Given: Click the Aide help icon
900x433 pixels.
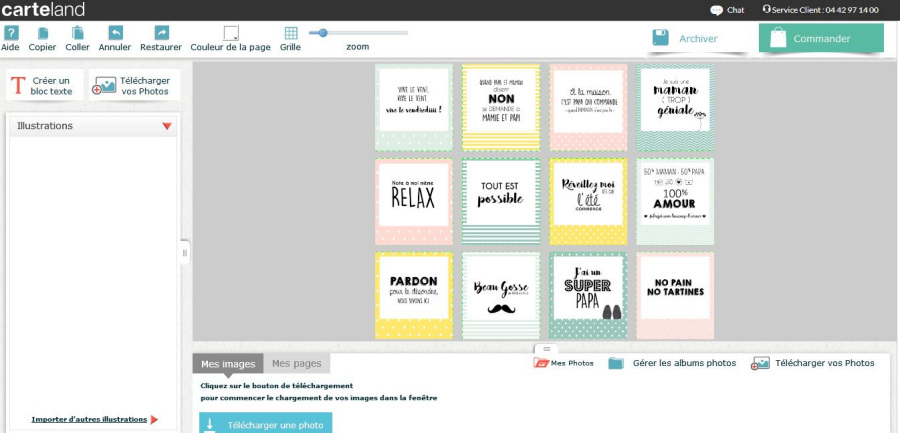Looking at the screenshot, I should [11, 33].
